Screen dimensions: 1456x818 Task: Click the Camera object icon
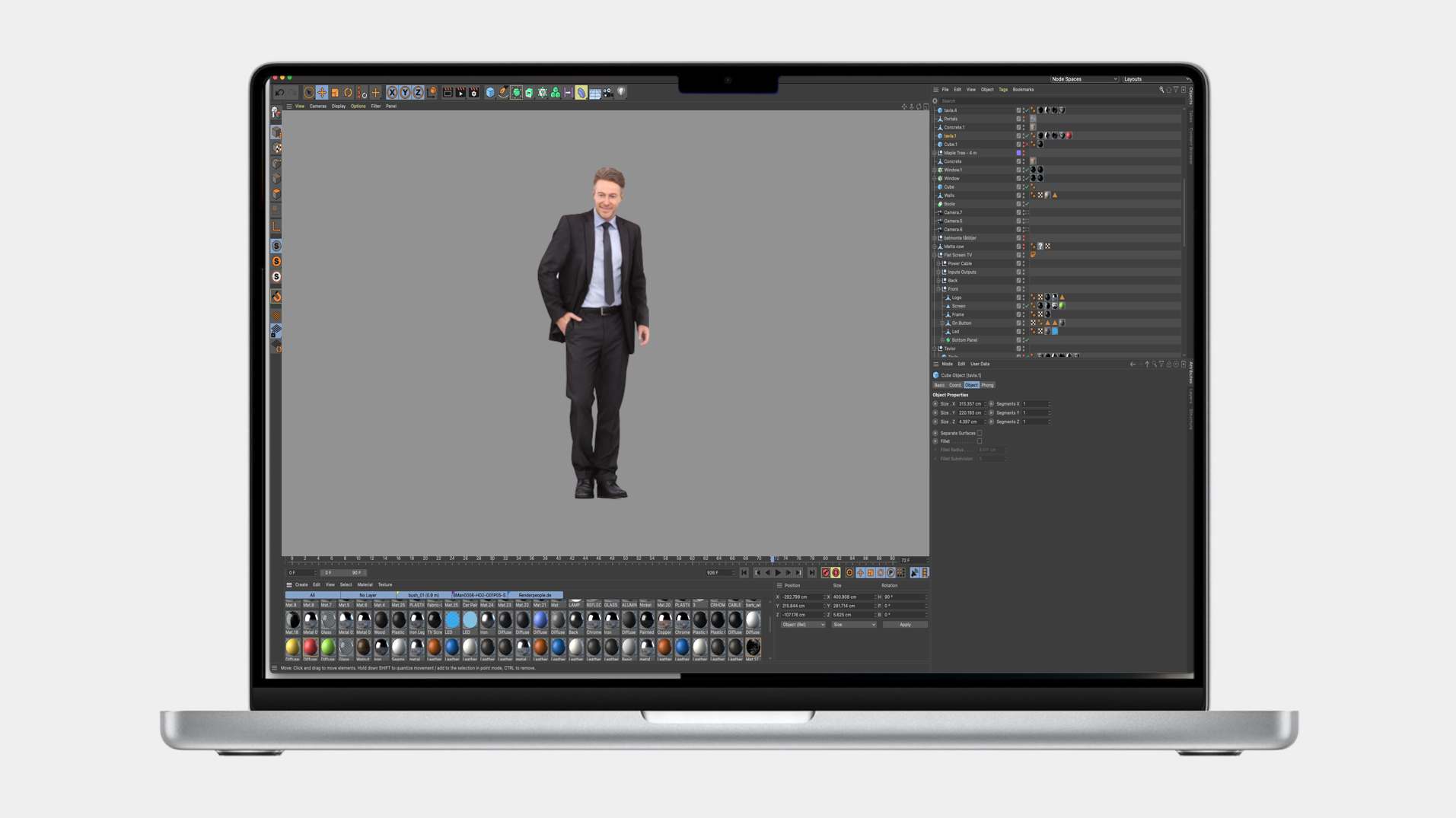[608, 93]
